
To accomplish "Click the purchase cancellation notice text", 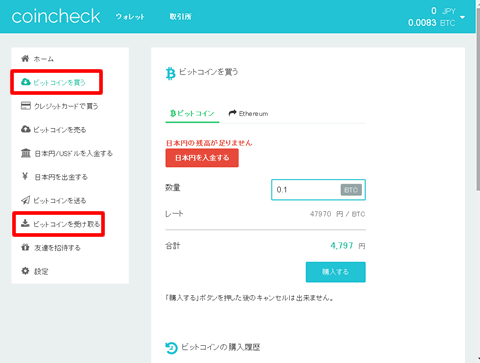I will click(x=250, y=298).
